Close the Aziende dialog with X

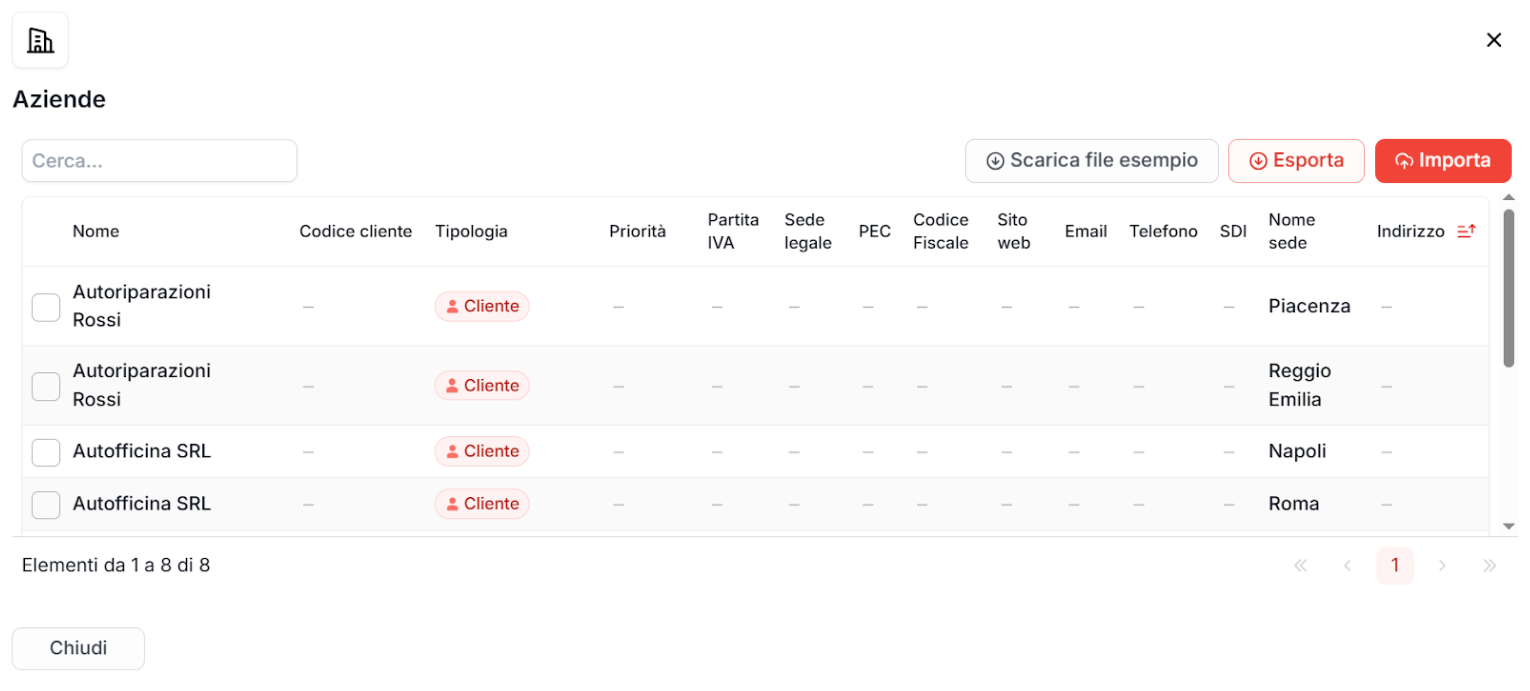point(1494,40)
